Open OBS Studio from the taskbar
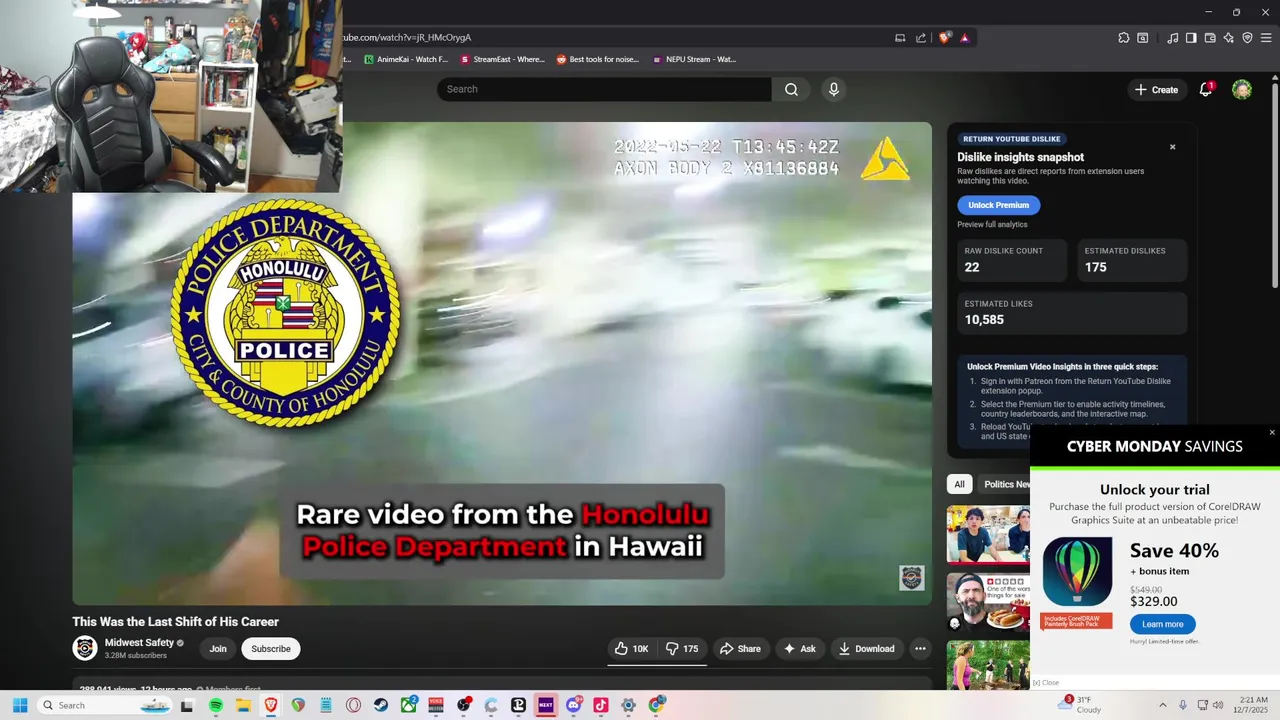 [x=464, y=705]
